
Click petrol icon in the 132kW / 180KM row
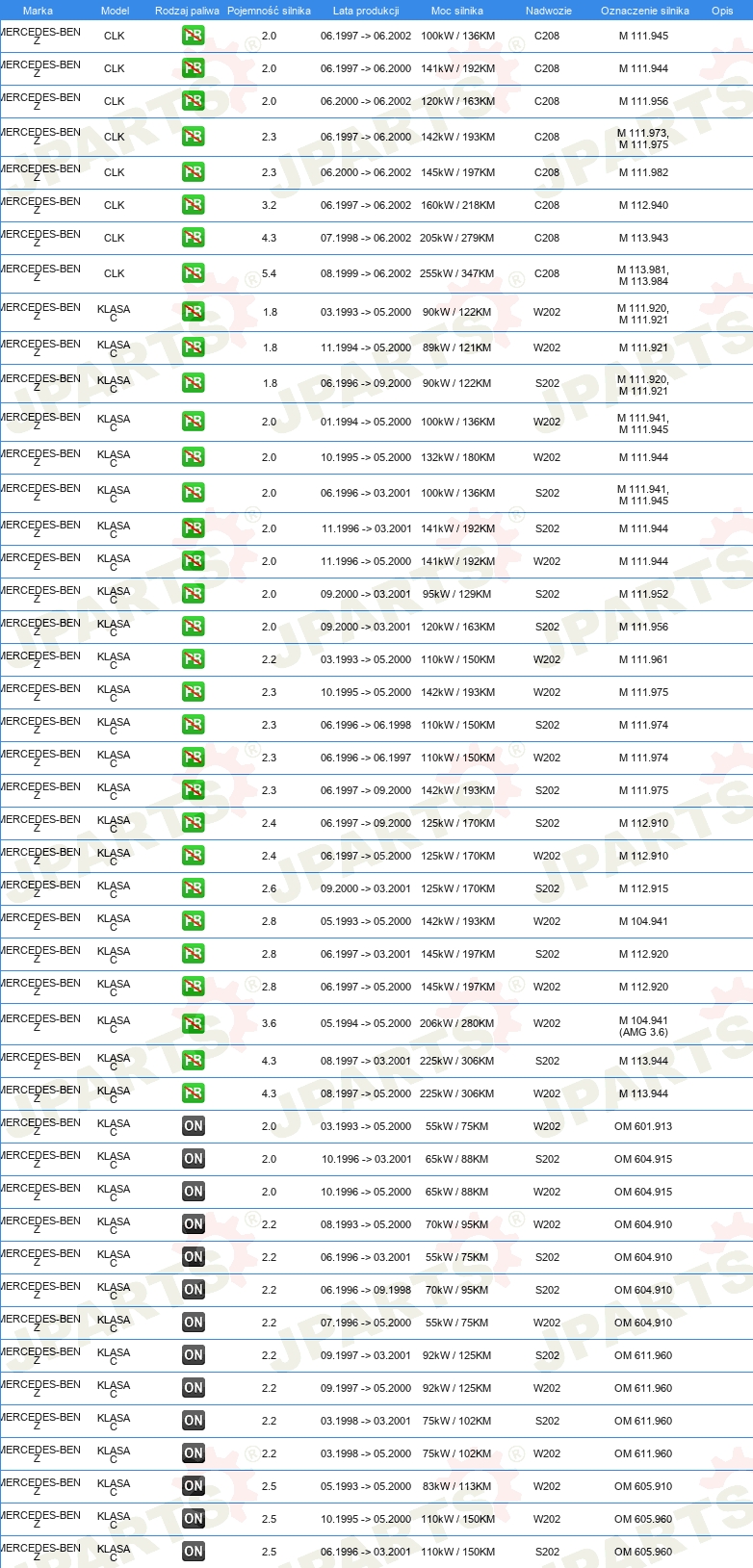pos(194,457)
